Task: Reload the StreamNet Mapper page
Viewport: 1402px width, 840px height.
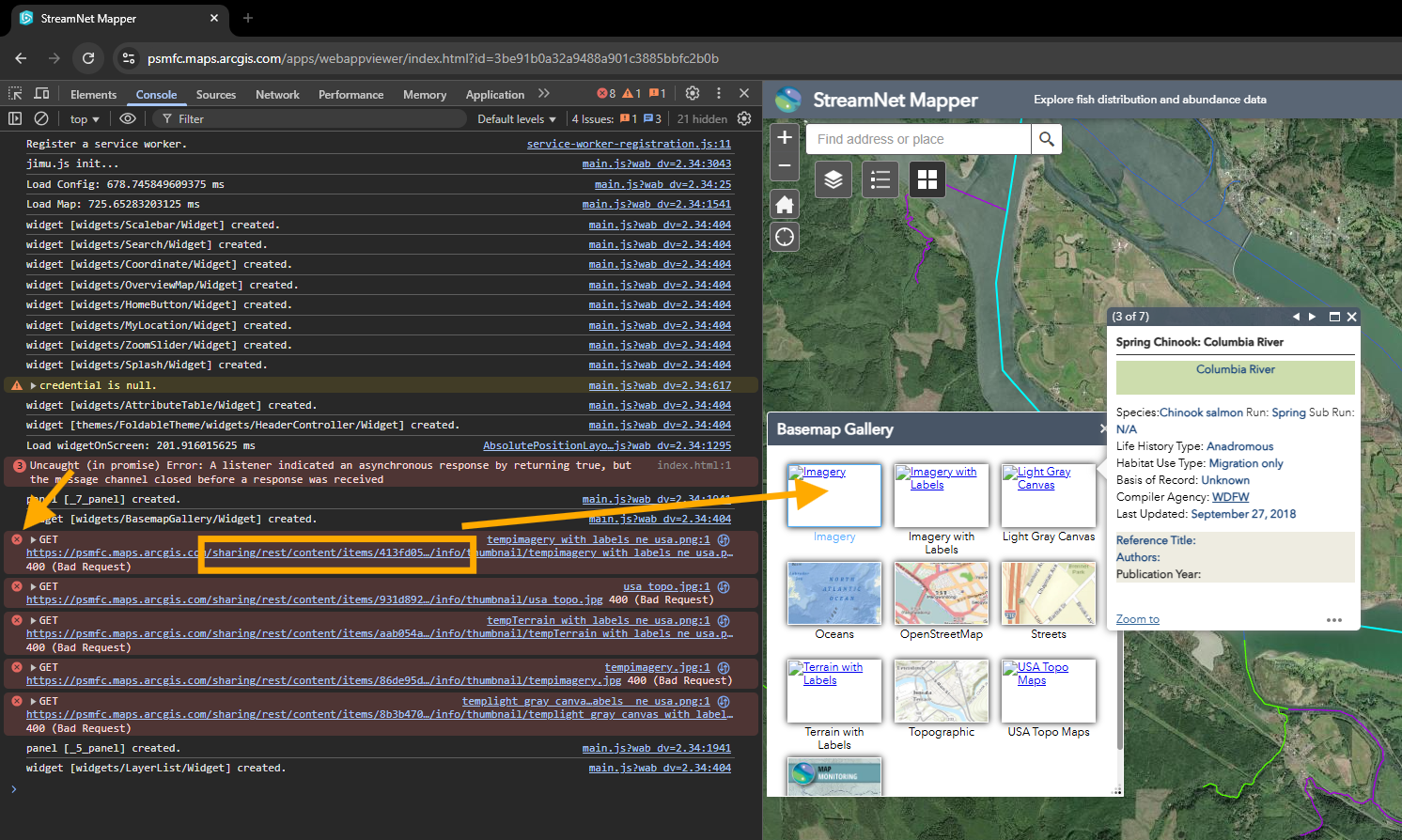Action: (x=88, y=58)
